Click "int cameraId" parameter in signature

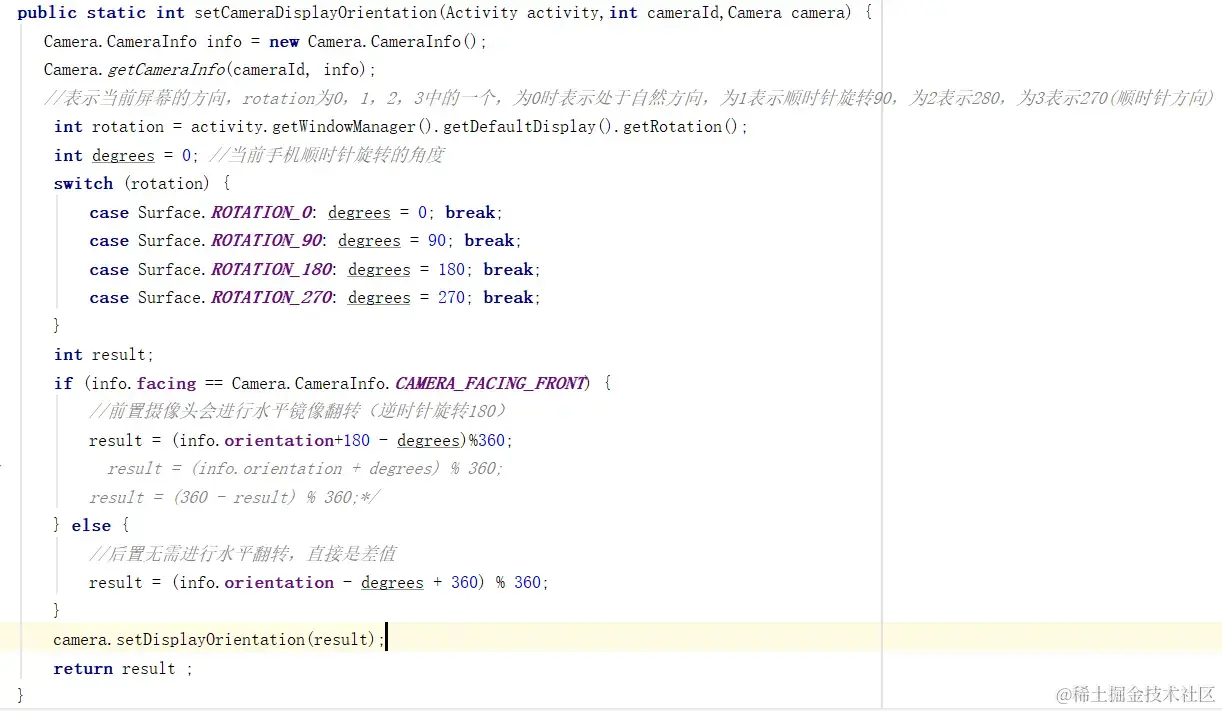664,13
